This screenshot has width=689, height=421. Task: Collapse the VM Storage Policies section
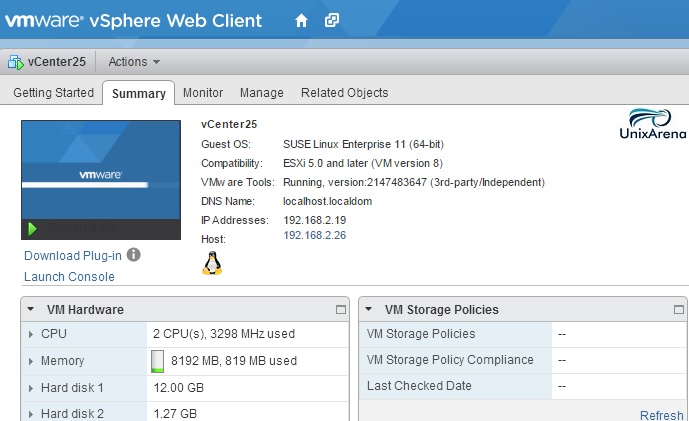pyautogui.click(x=368, y=309)
